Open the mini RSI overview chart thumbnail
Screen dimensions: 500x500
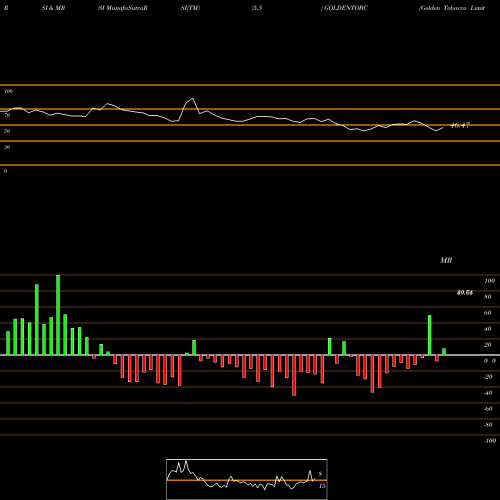click(247, 479)
